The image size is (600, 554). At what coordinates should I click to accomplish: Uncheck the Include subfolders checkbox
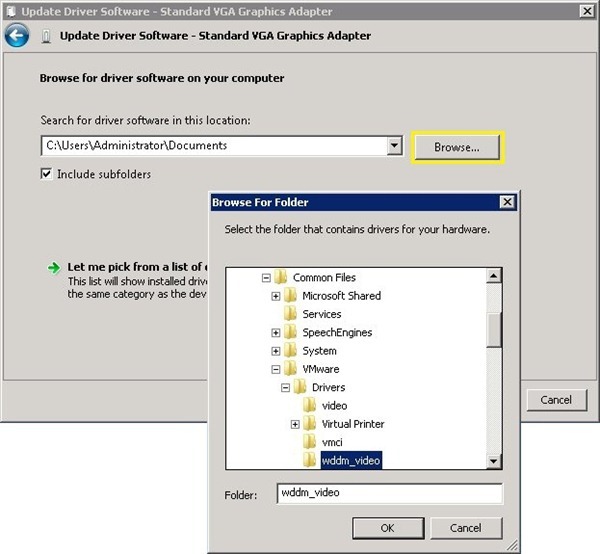point(46,174)
